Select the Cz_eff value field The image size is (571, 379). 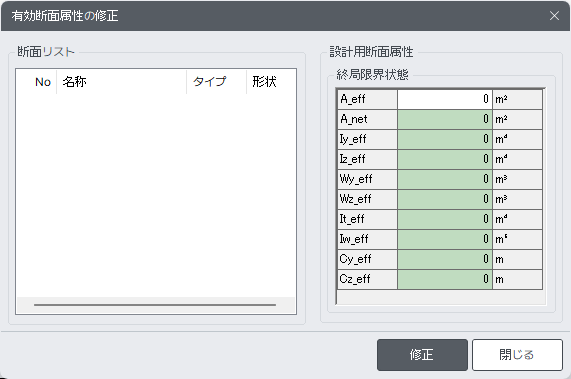click(x=445, y=280)
